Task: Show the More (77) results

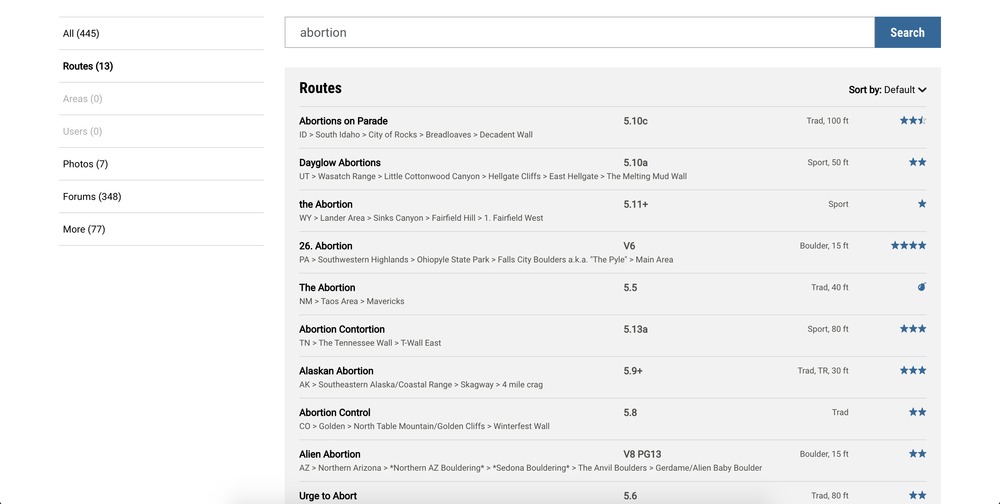Action: pos(161,229)
